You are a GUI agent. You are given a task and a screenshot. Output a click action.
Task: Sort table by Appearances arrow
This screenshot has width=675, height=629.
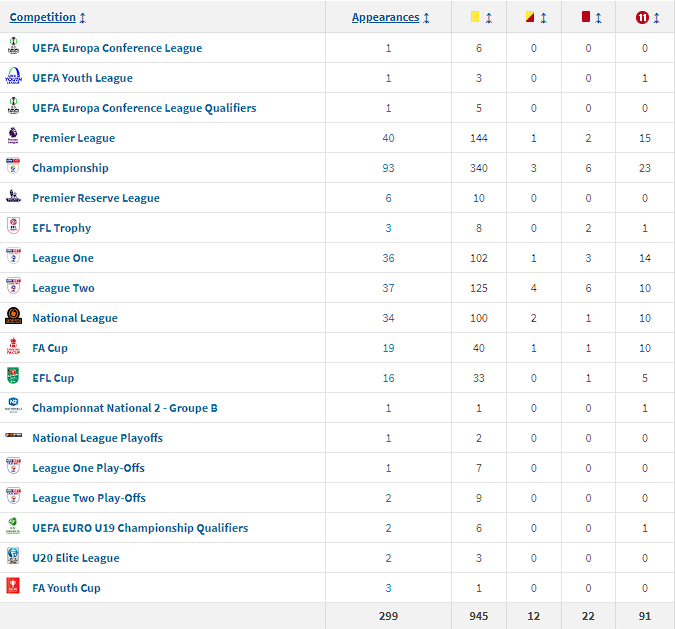point(426,18)
